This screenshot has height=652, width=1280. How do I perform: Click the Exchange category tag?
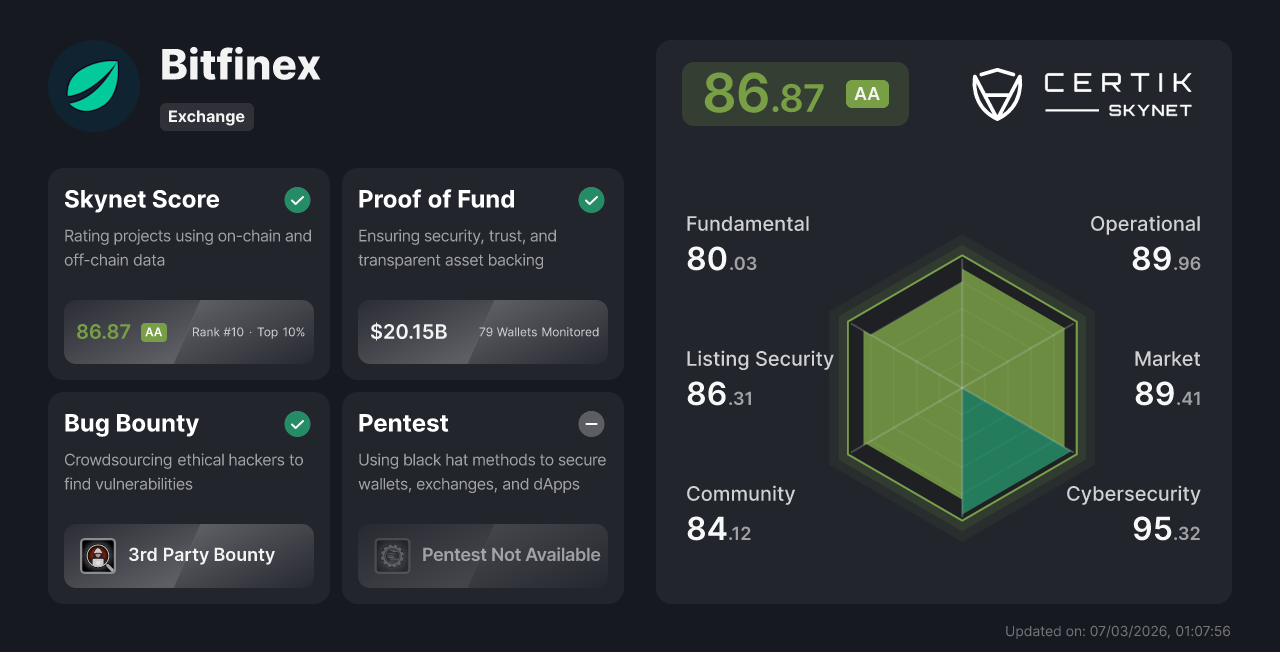[206, 117]
